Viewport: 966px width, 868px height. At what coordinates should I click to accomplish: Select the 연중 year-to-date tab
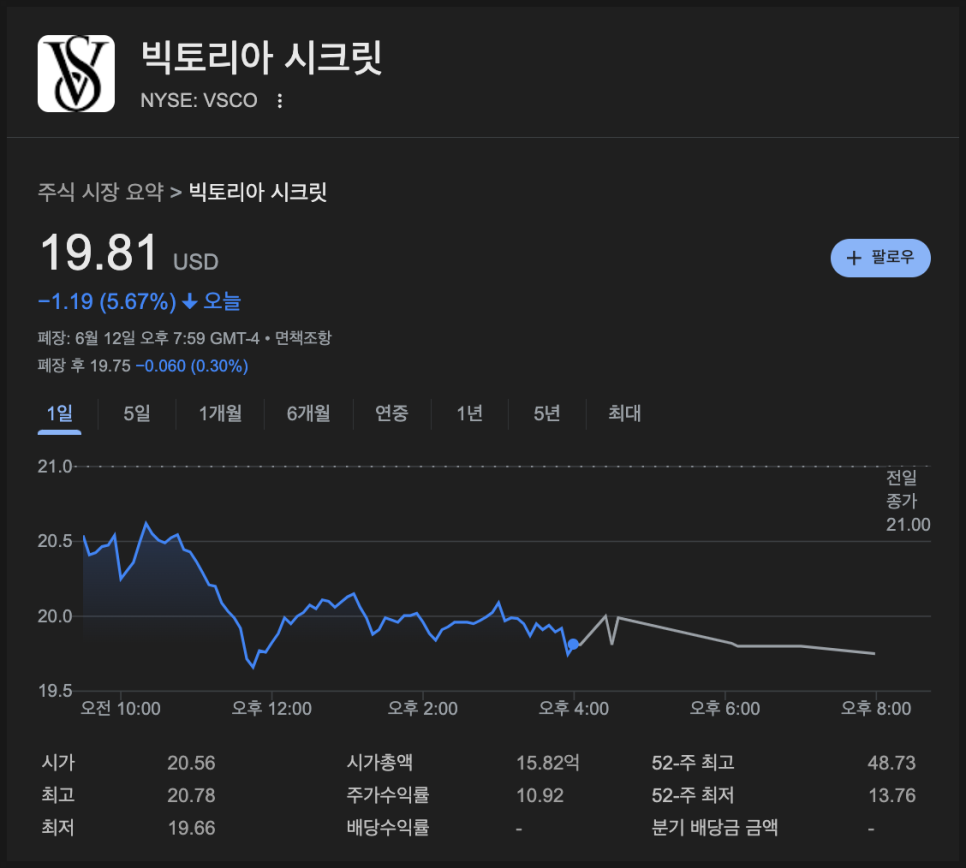point(392,413)
